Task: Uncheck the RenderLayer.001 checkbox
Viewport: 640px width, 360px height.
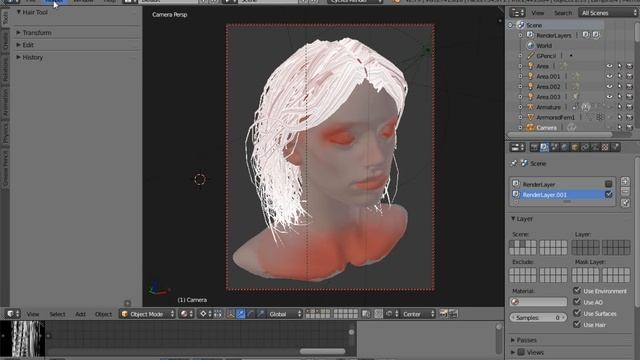Action: pos(608,194)
